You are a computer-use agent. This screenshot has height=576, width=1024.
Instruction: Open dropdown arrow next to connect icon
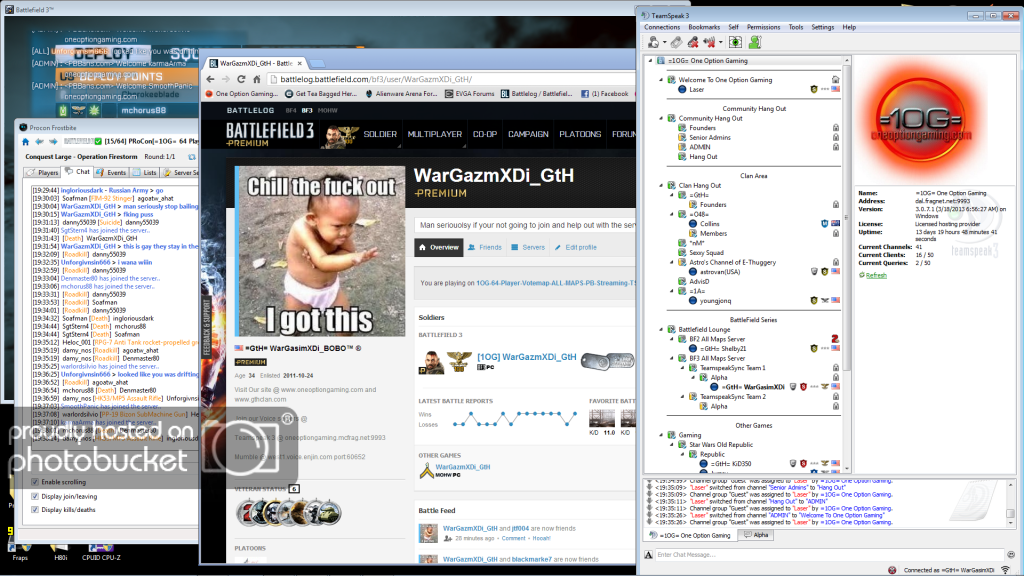663,42
